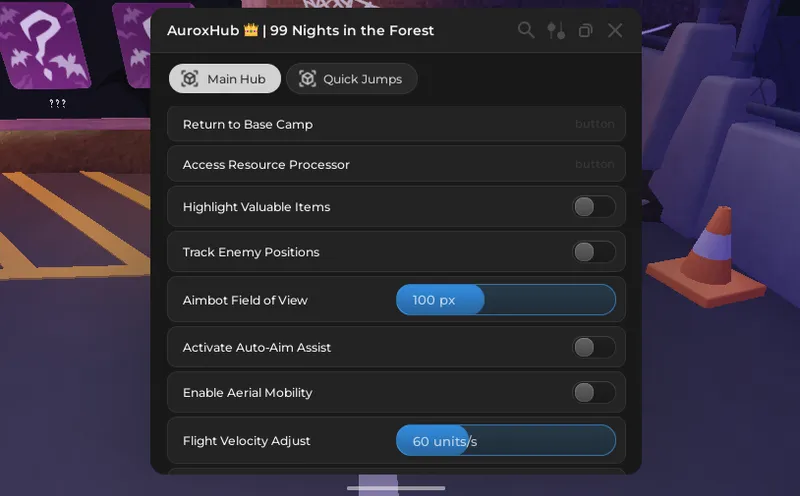Click the settings sliders icon in header
Screen dimensions: 800x496
coord(556,30)
